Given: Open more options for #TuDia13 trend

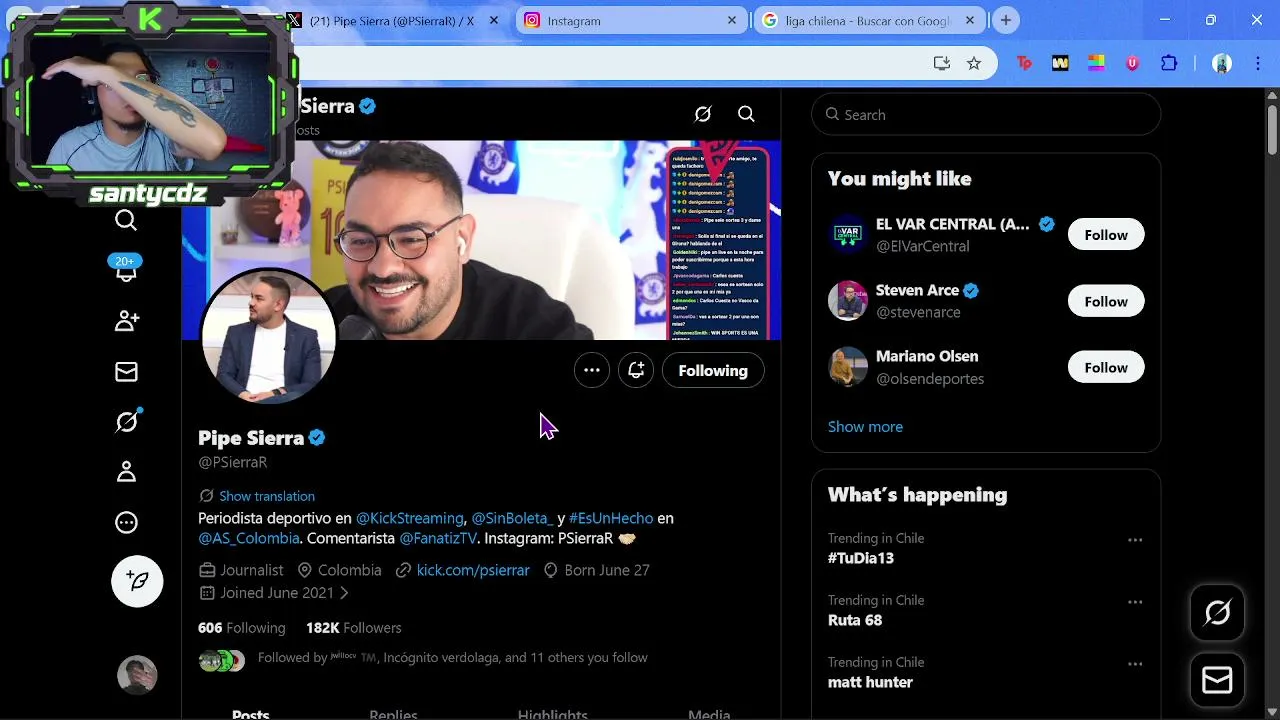Looking at the screenshot, I should coord(1135,540).
